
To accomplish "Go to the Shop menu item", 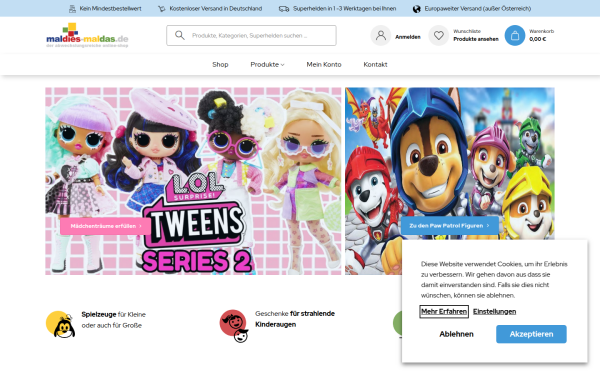I will click(220, 65).
